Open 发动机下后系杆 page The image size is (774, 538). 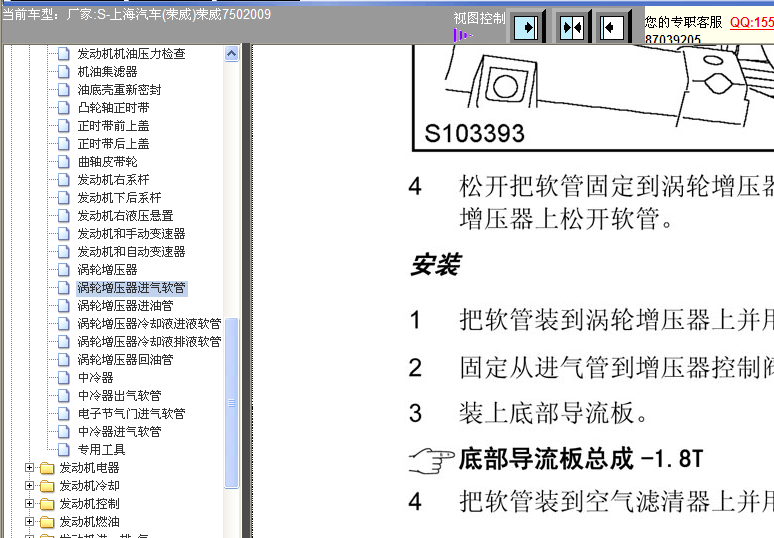click(x=119, y=198)
